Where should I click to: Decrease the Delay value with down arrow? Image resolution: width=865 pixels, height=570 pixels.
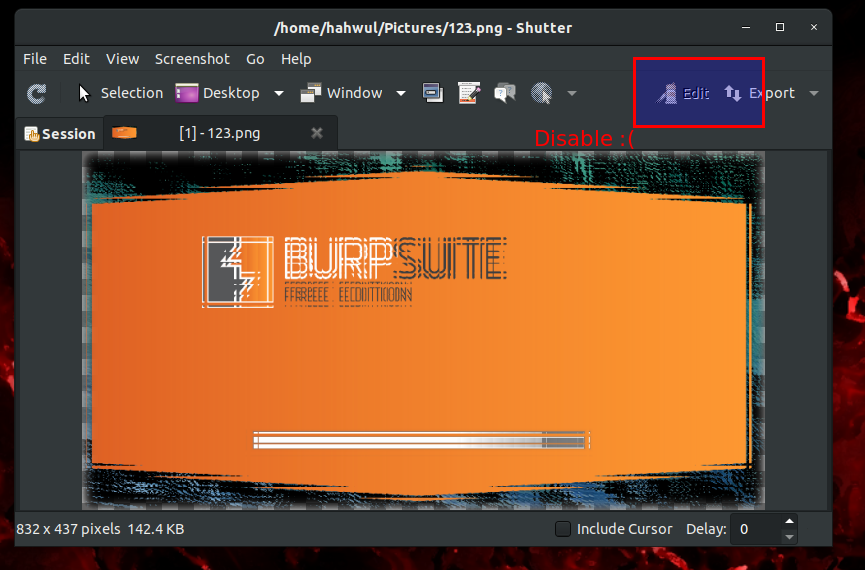tap(789, 537)
